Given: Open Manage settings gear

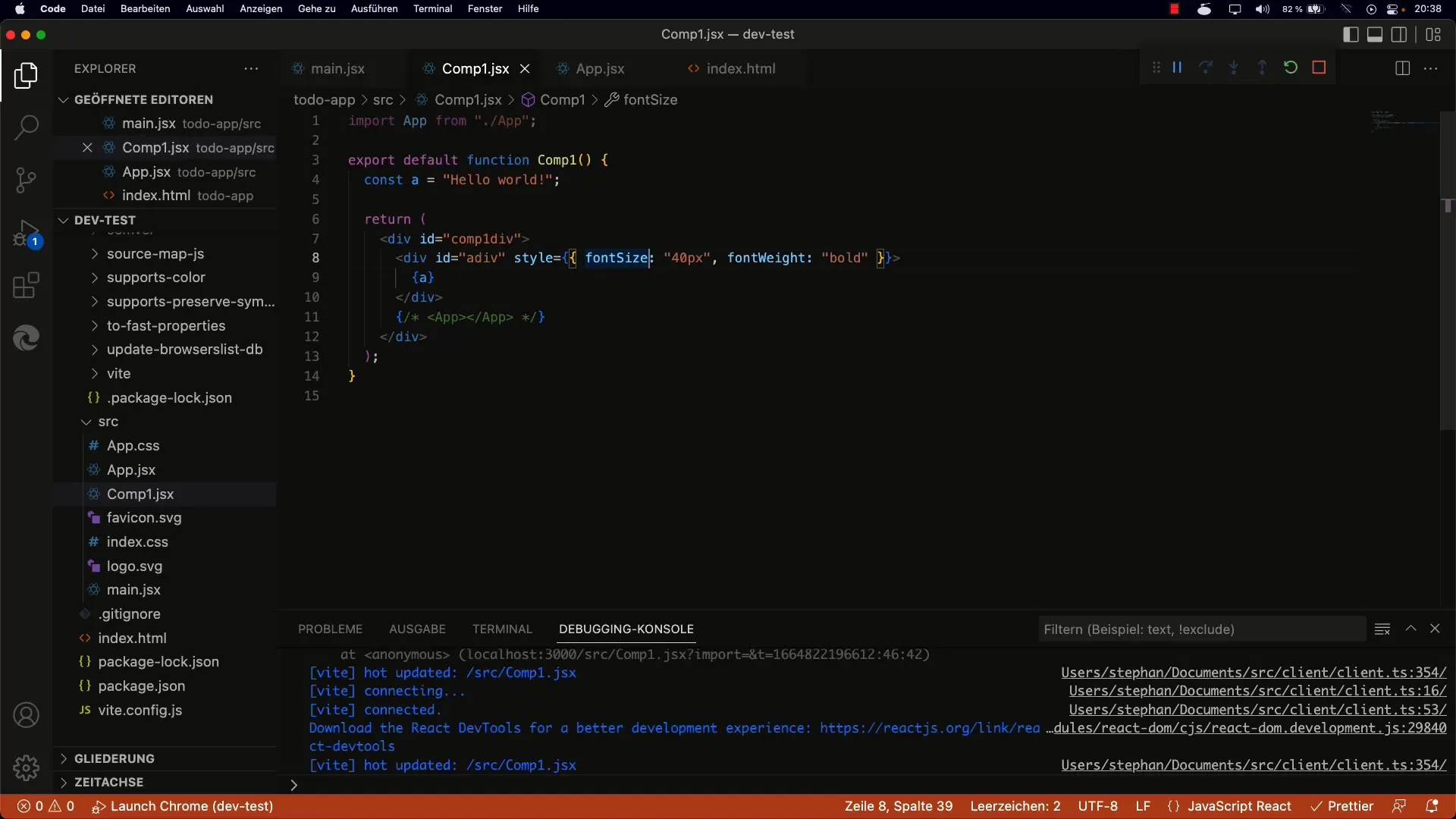Looking at the screenshot, I should 26,767.
